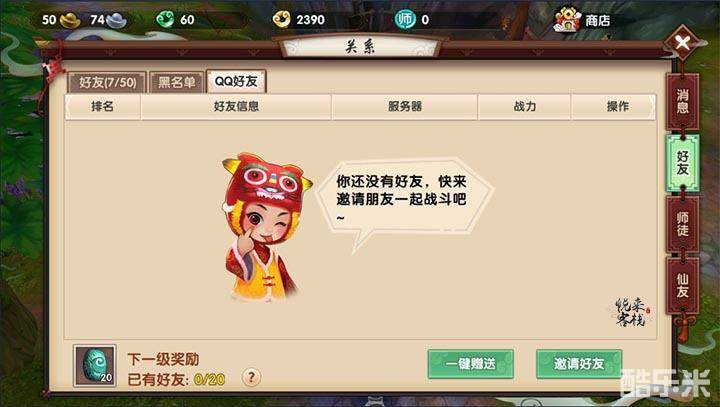Select the 好友 side tab

682,163
